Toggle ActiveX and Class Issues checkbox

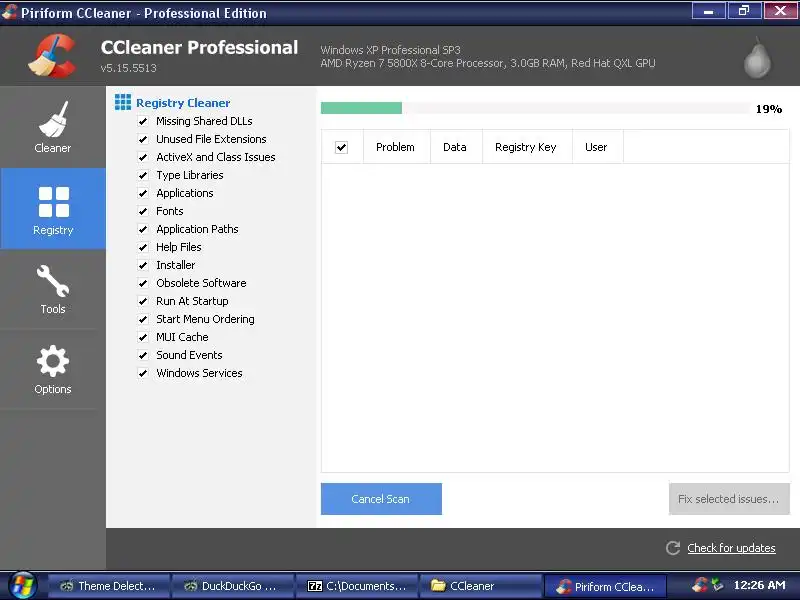tap(143, 157)
